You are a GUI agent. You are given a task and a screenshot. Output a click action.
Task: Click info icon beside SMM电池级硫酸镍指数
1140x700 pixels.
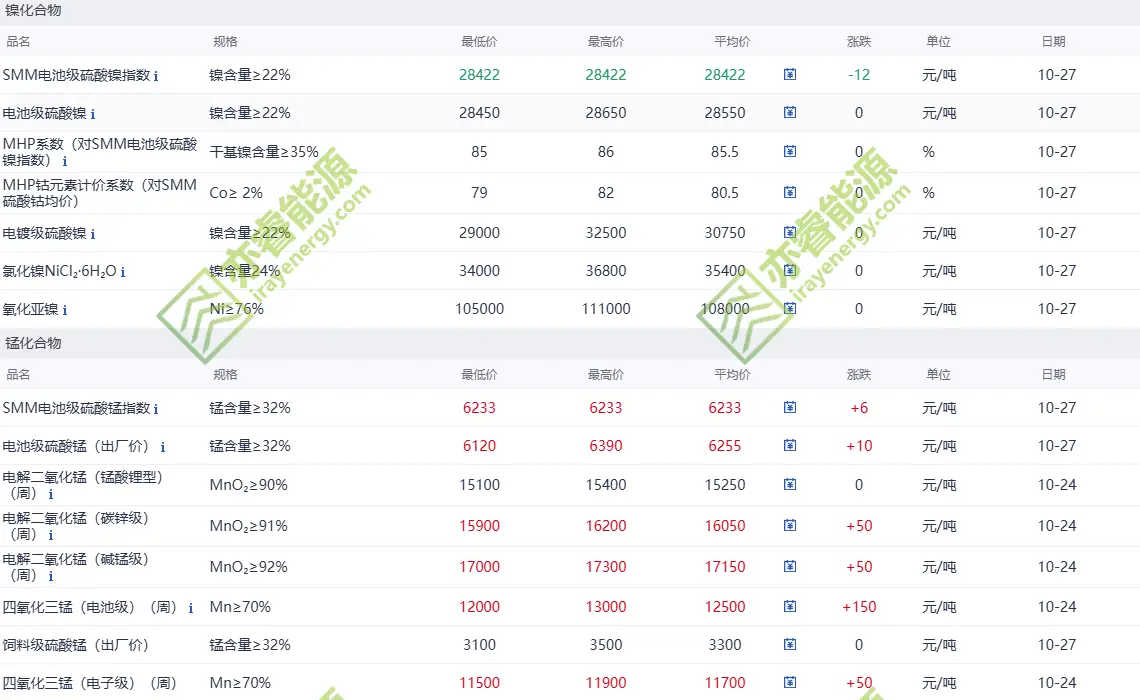click(156, 76)
